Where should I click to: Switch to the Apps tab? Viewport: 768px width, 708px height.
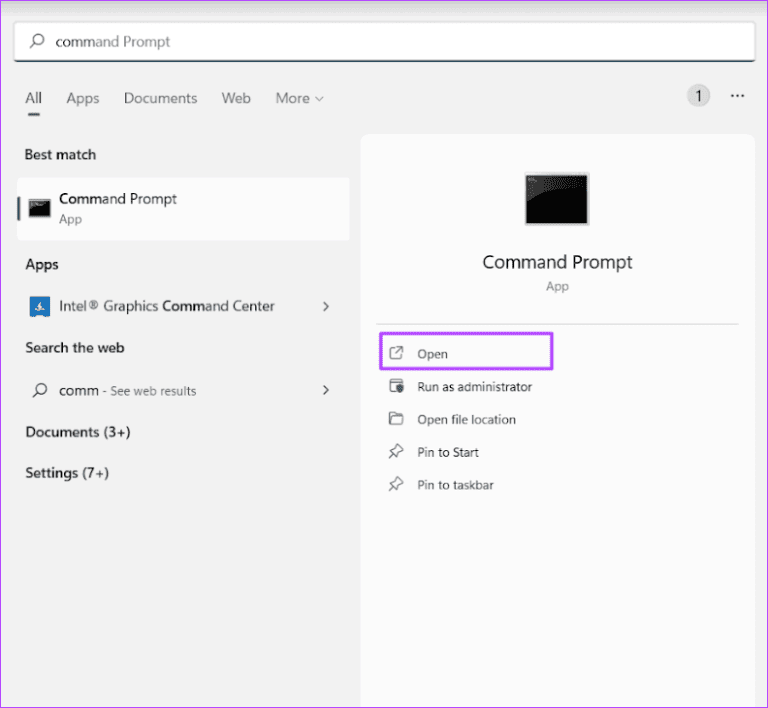tap(83, 98)
